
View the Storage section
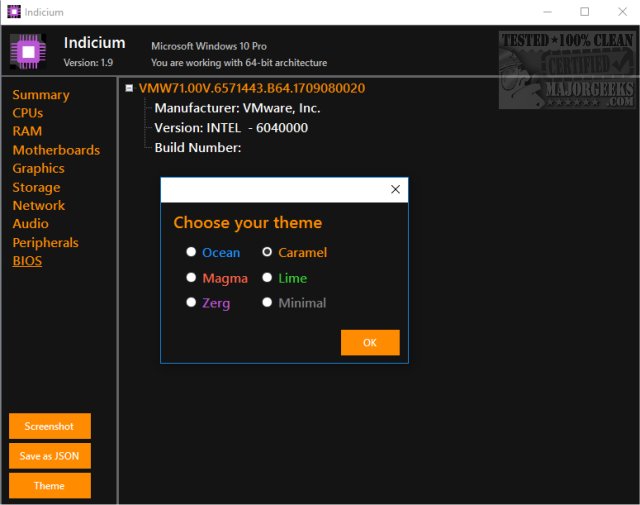36,187
